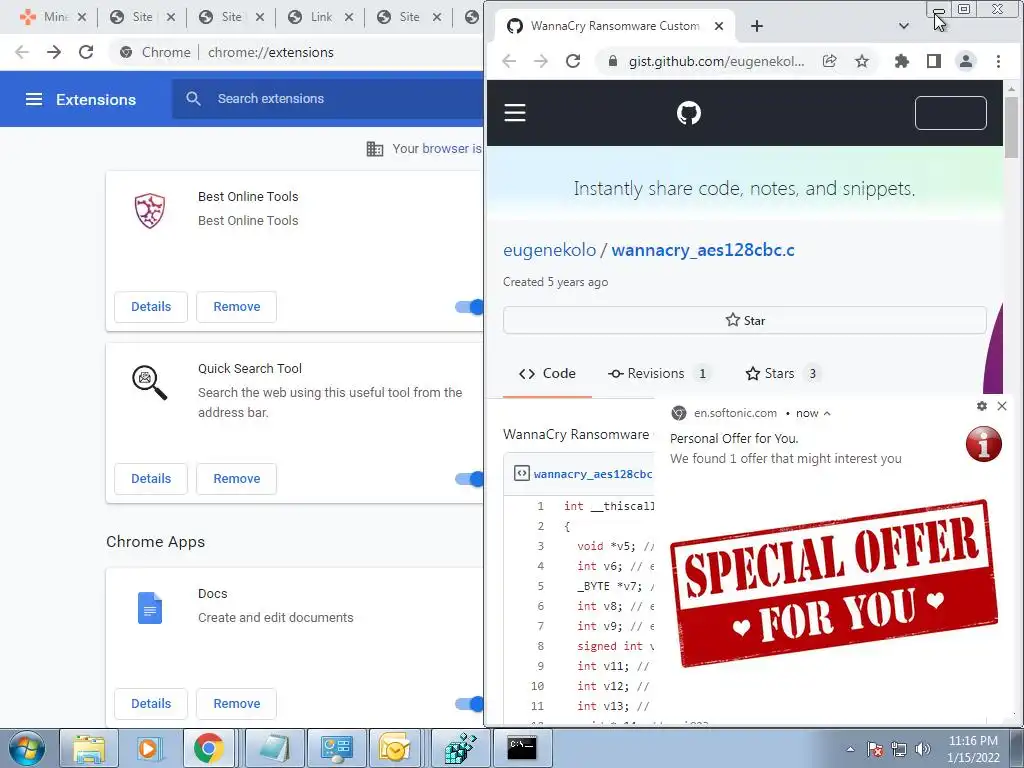1024x768 pixels.
Task: Open Details for Best Online Tools
Action: click(x=151, y=307)
